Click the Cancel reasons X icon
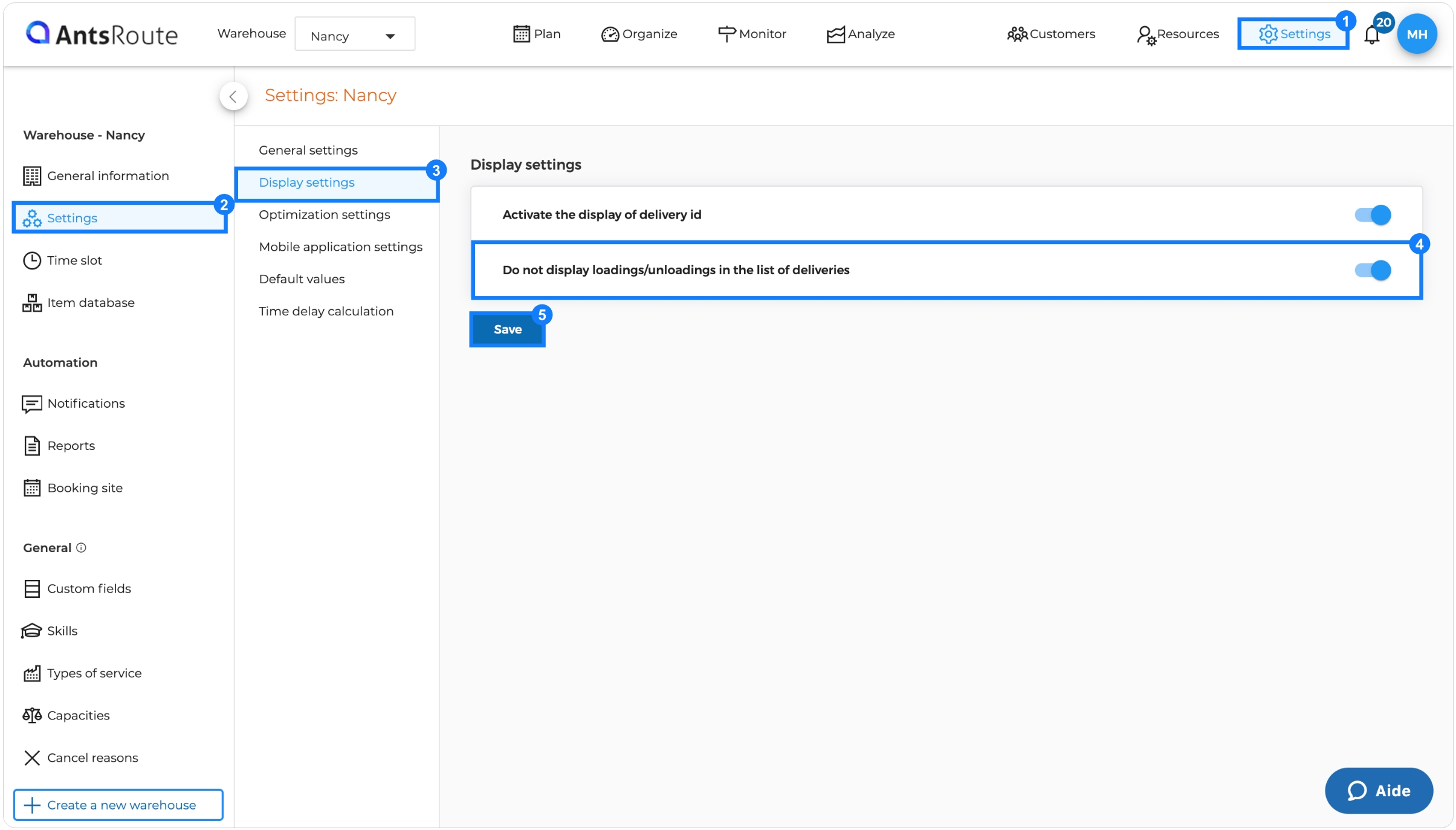The height and width of the screenshot is (830, 1456). pyautogui.click(x=32, y=758)
